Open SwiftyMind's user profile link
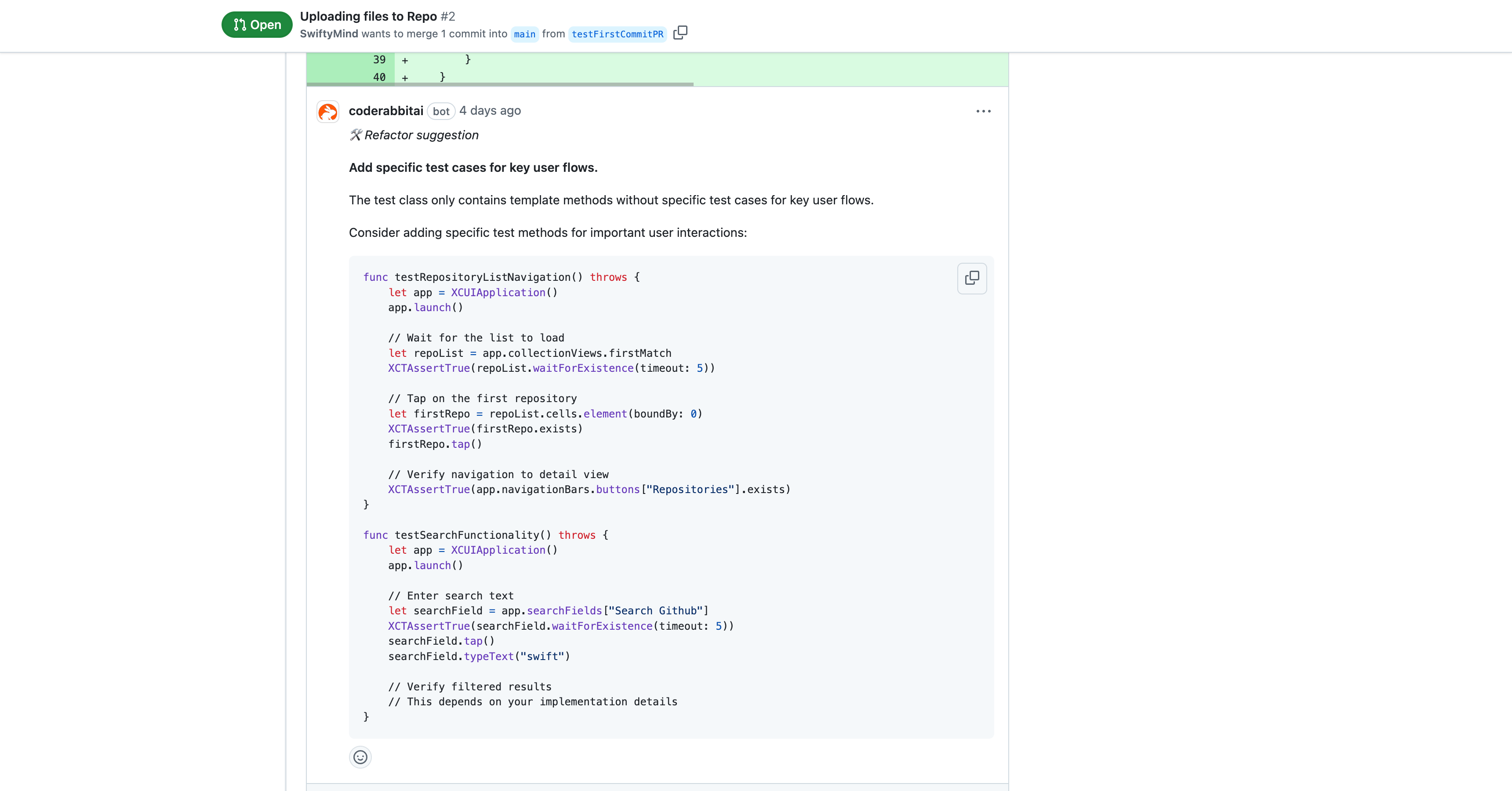Screen dimensions: 1512x791 329,33
